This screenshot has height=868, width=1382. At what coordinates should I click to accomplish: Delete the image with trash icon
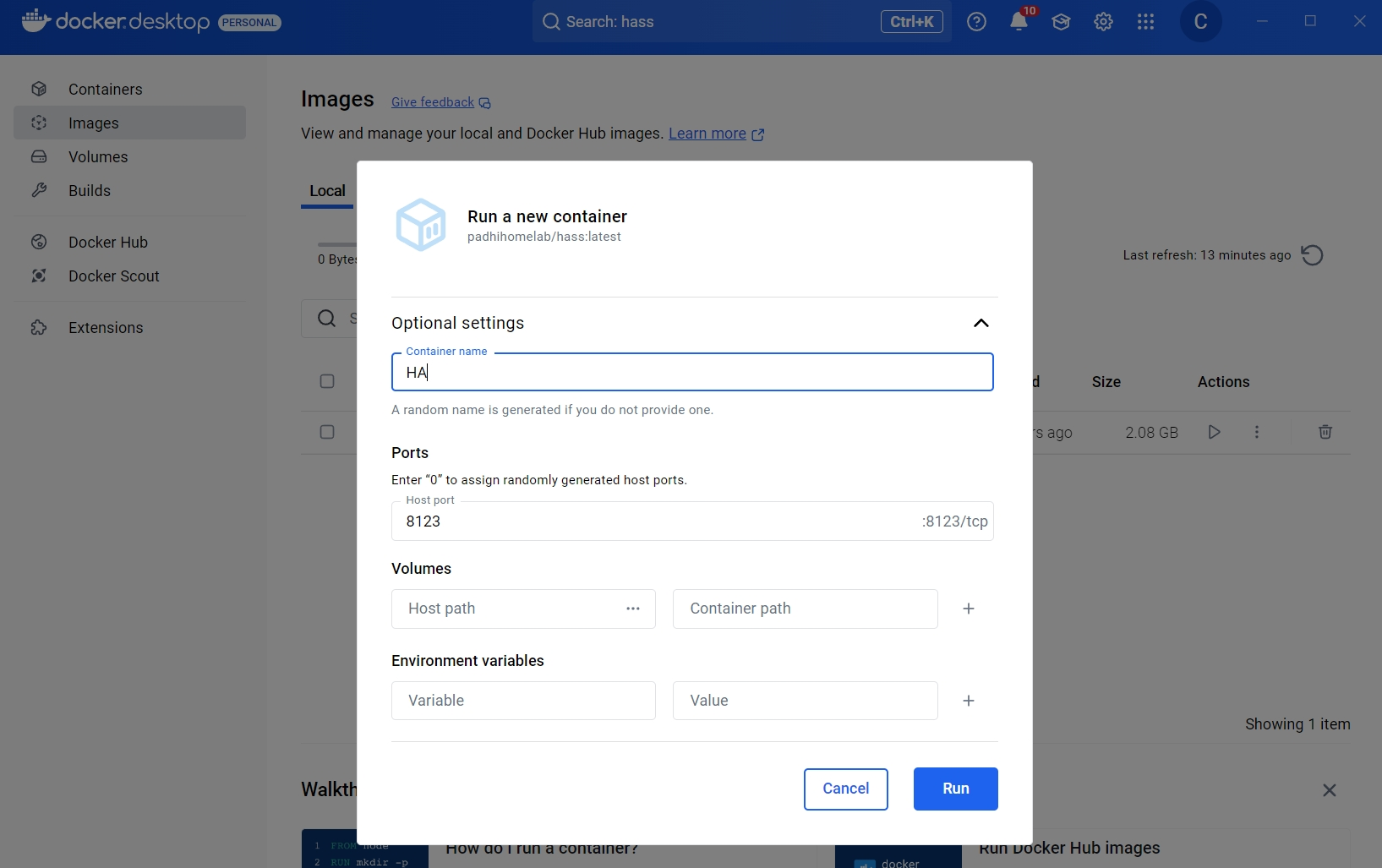point(1325,432)
